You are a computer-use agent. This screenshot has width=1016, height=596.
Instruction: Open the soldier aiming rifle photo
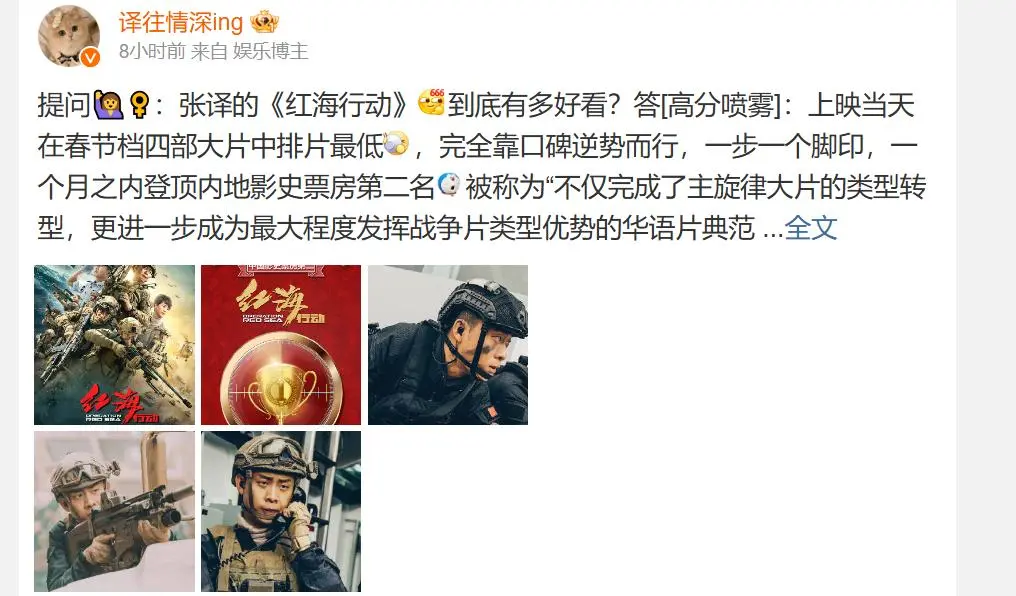click(114, 511)
